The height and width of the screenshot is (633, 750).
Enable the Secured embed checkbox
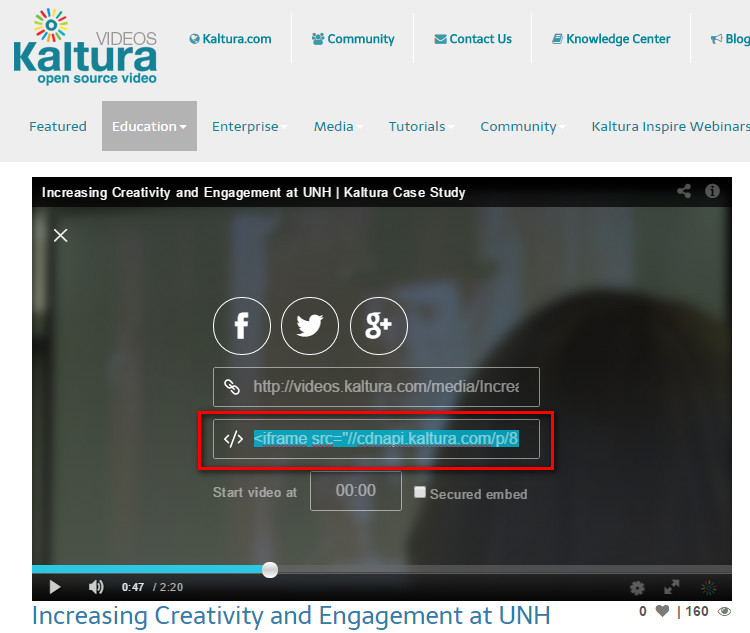tap(420, 493)
